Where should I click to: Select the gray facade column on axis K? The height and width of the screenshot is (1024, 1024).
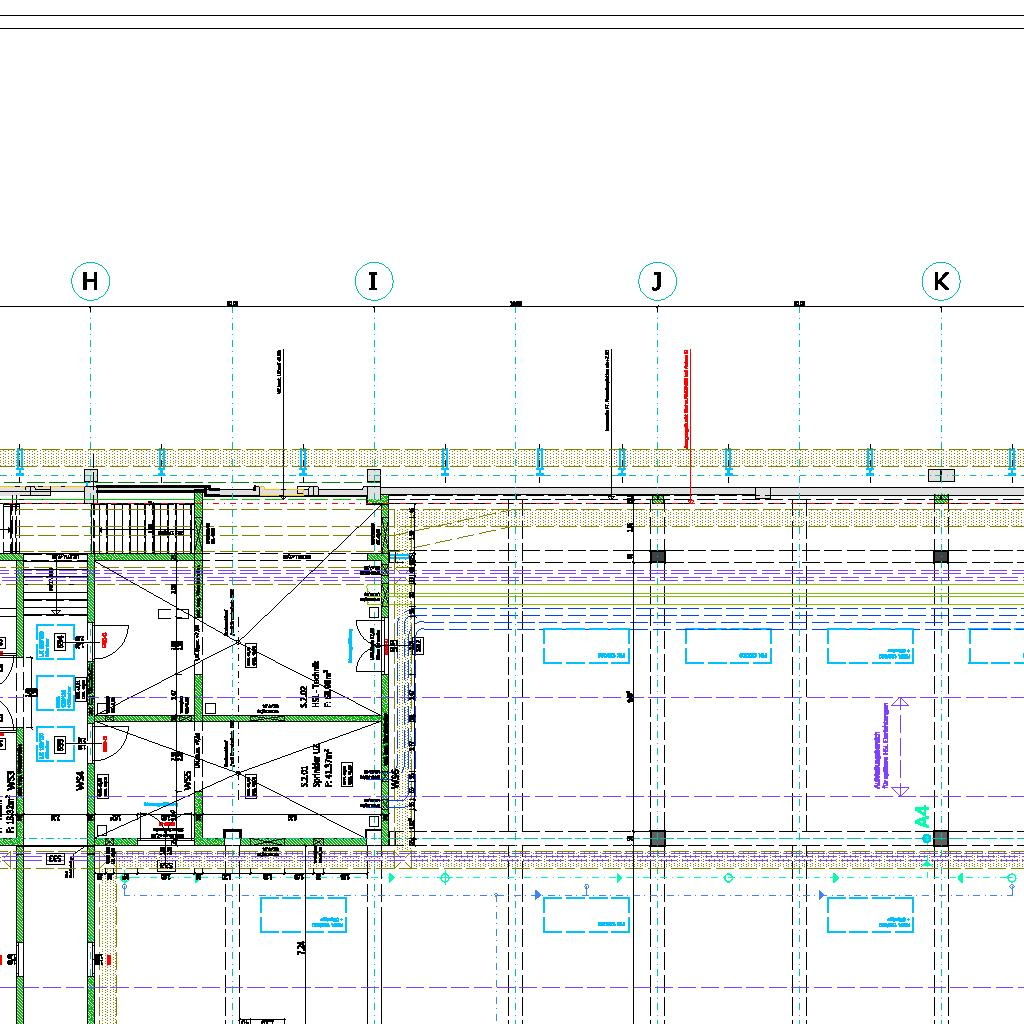[941, 475]
